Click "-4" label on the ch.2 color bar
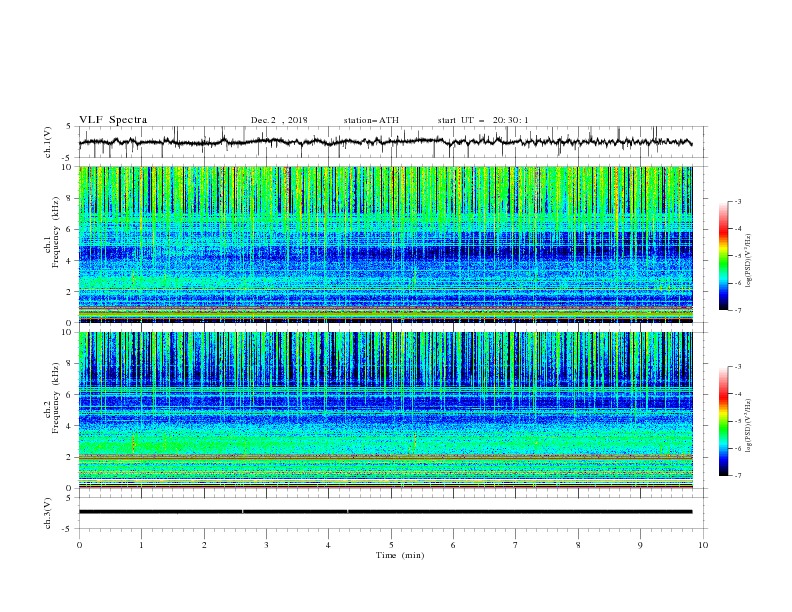This screenshot has width=792, height=612. pos(738,394)
